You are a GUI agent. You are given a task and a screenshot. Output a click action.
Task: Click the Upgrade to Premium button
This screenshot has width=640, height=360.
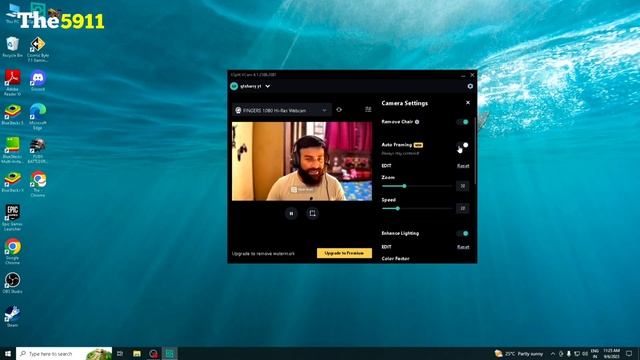[344, 253]
